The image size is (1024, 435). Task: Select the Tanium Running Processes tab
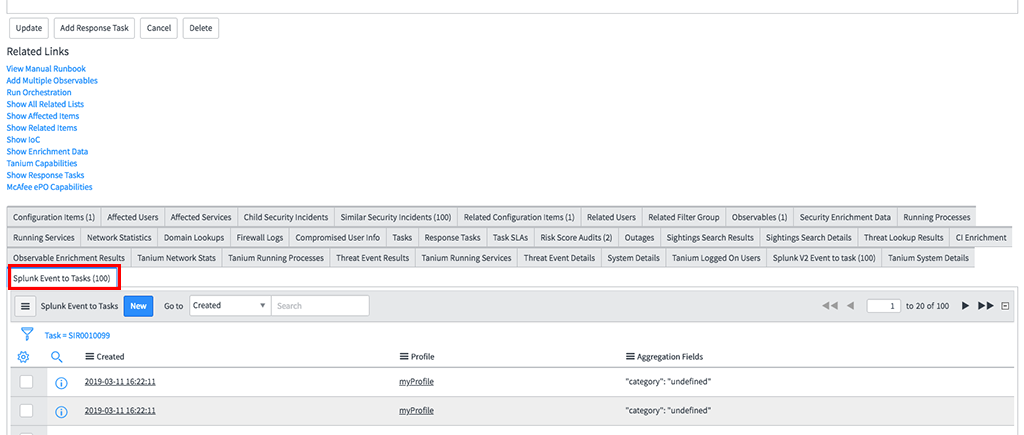[276, 258]
